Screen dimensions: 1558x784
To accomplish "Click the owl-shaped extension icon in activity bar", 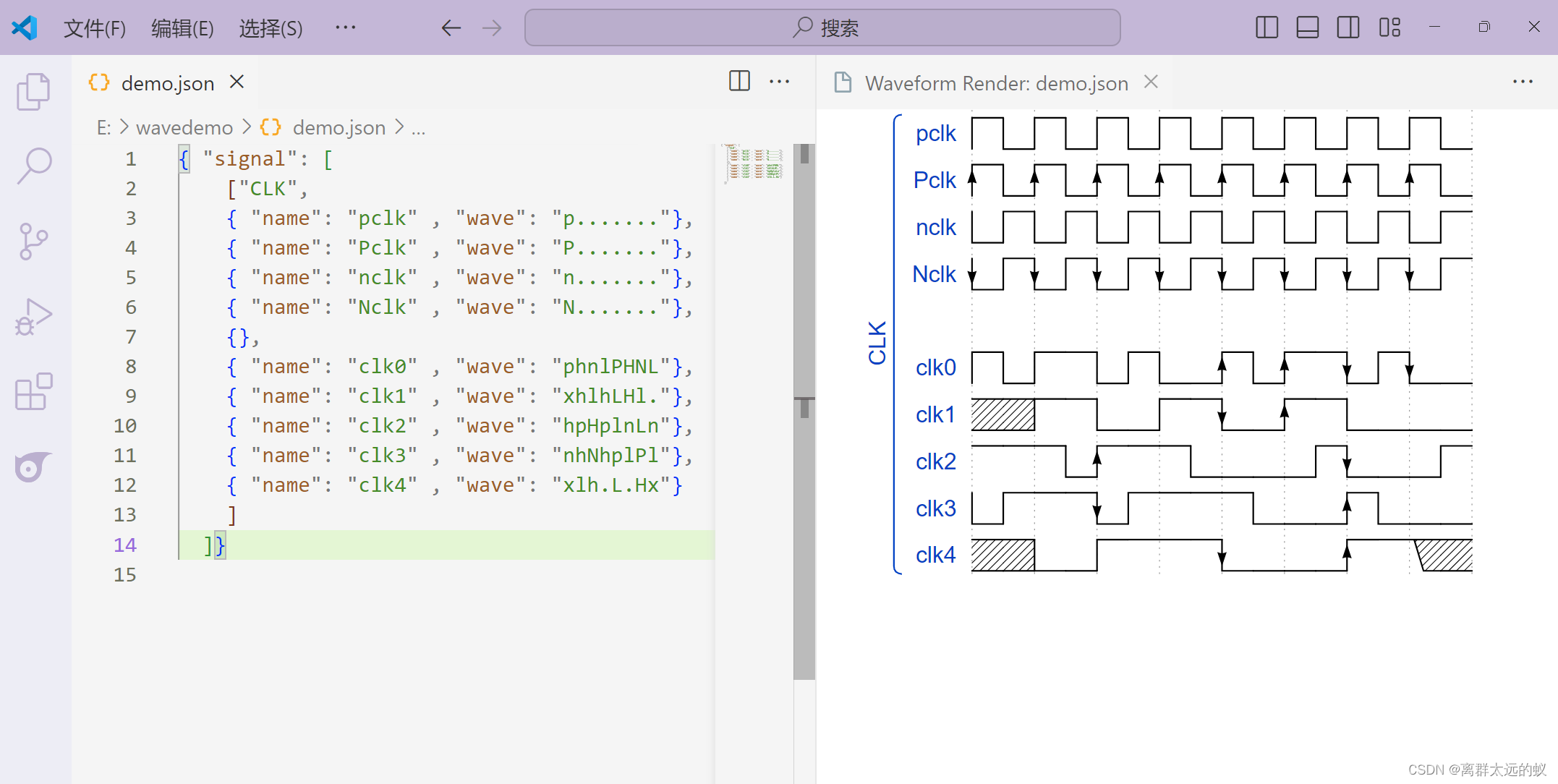I will 33,467.
